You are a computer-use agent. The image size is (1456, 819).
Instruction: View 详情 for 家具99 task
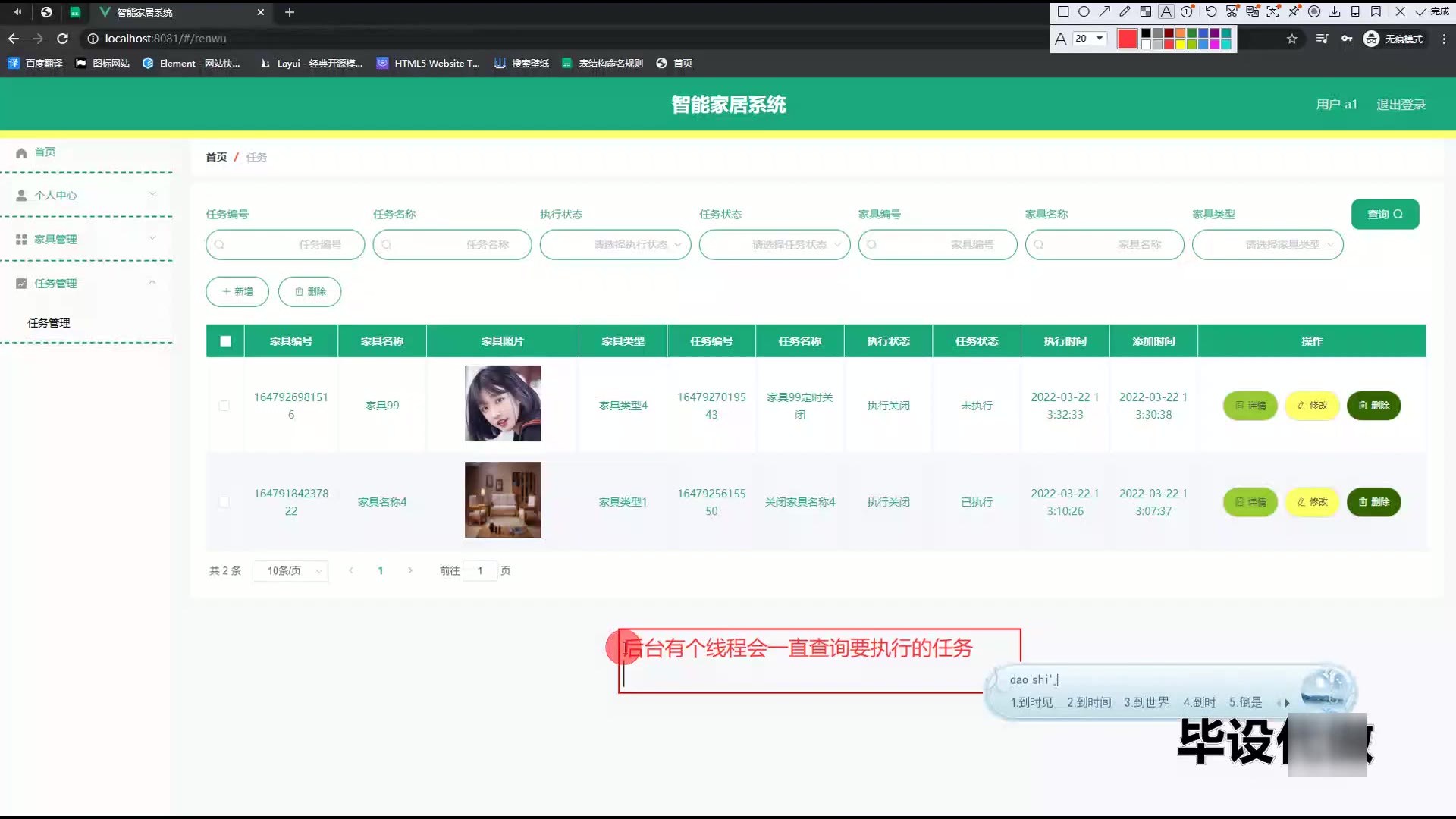(1250, 406)
